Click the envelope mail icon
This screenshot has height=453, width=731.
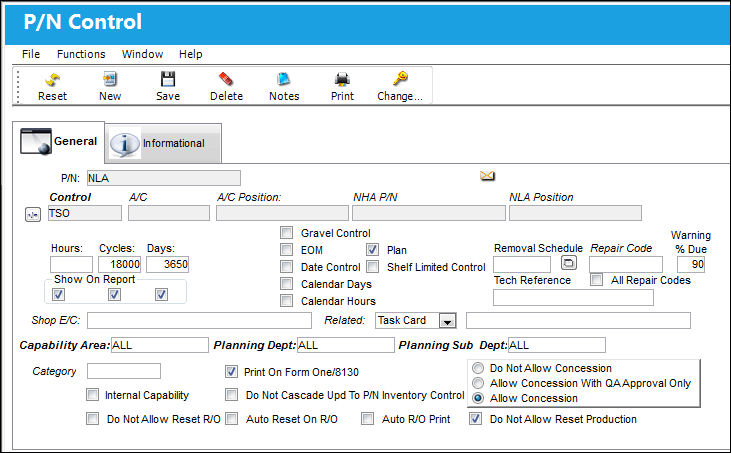tap(487, 176)
